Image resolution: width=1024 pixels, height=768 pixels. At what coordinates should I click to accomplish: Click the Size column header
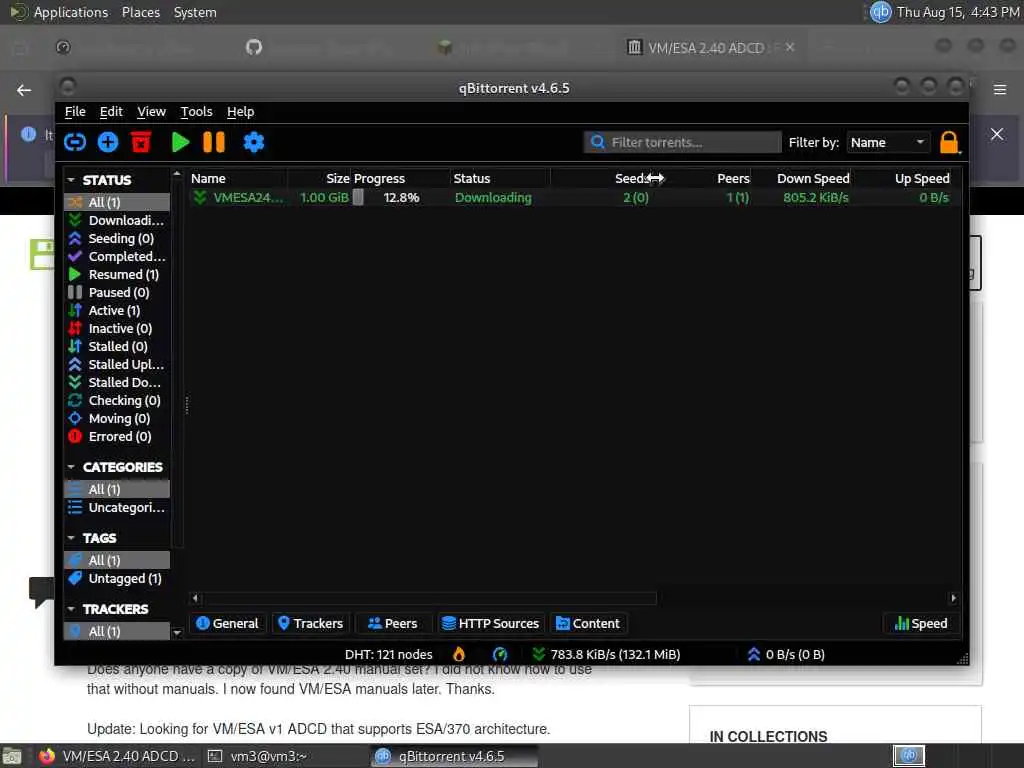(x=320, y=178)
